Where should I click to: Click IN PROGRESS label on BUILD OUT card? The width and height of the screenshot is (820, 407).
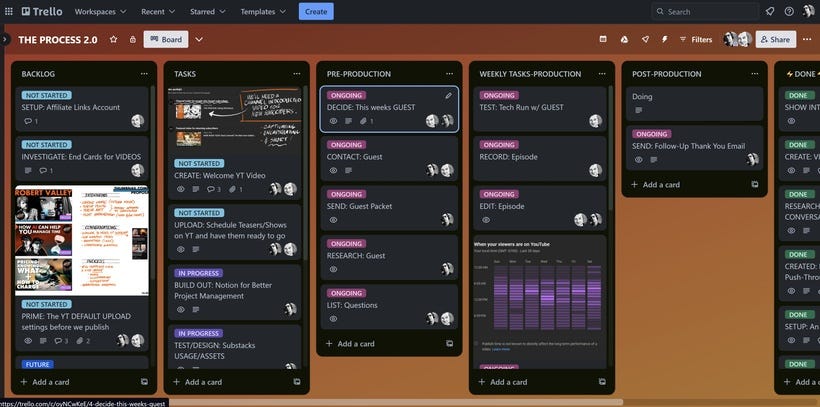pos(198,273)
